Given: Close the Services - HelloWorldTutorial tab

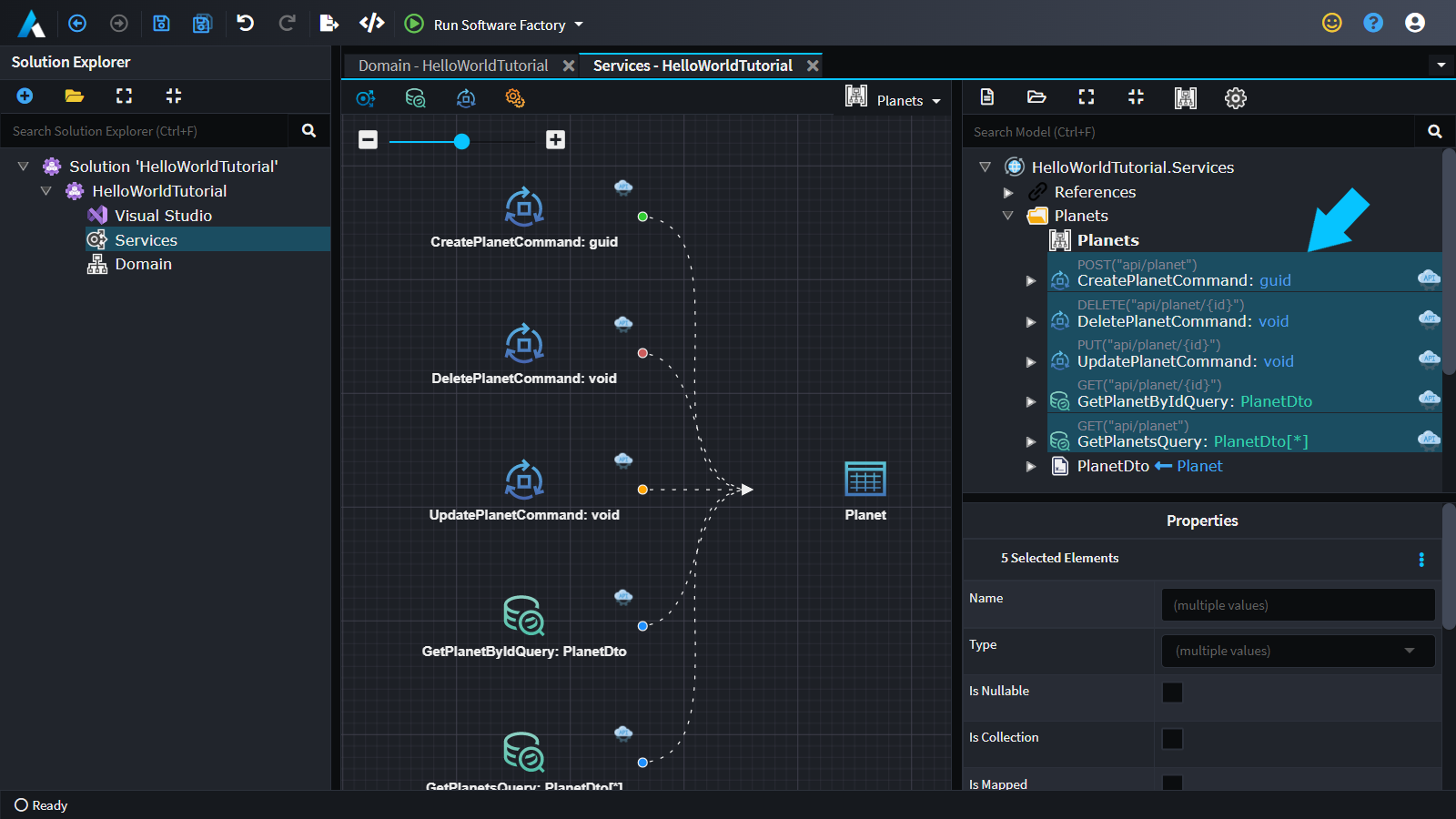Looking at the screenshot, I should pyautogui.click(x=813, y=66).
